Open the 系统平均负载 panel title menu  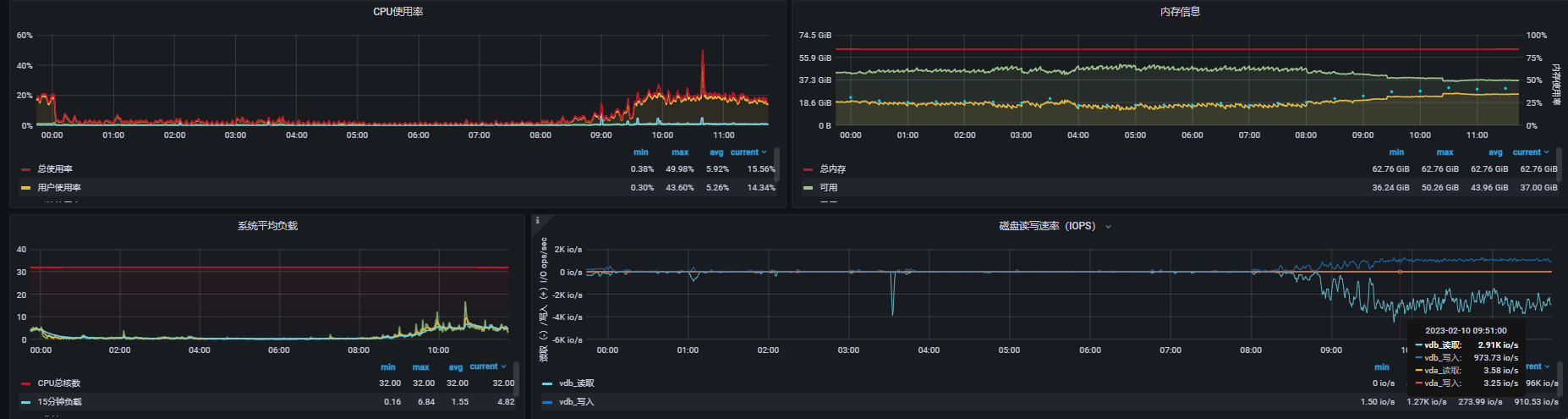267,226
